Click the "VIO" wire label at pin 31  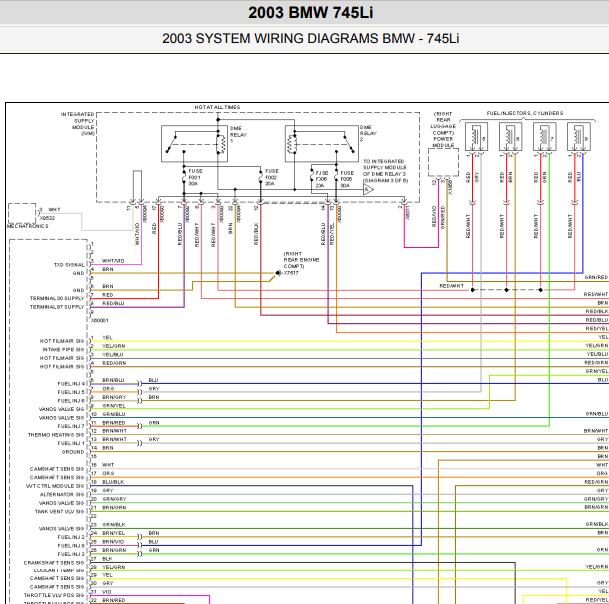[x=107, y=592]
